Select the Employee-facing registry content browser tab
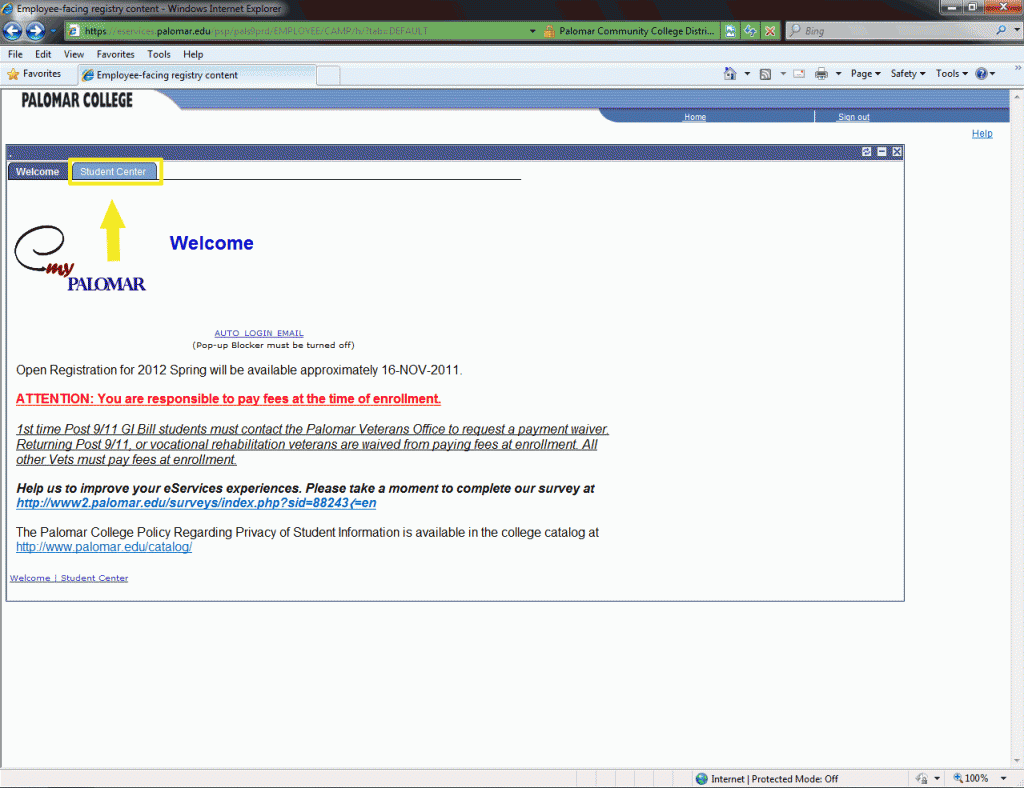 click(196, 75)
